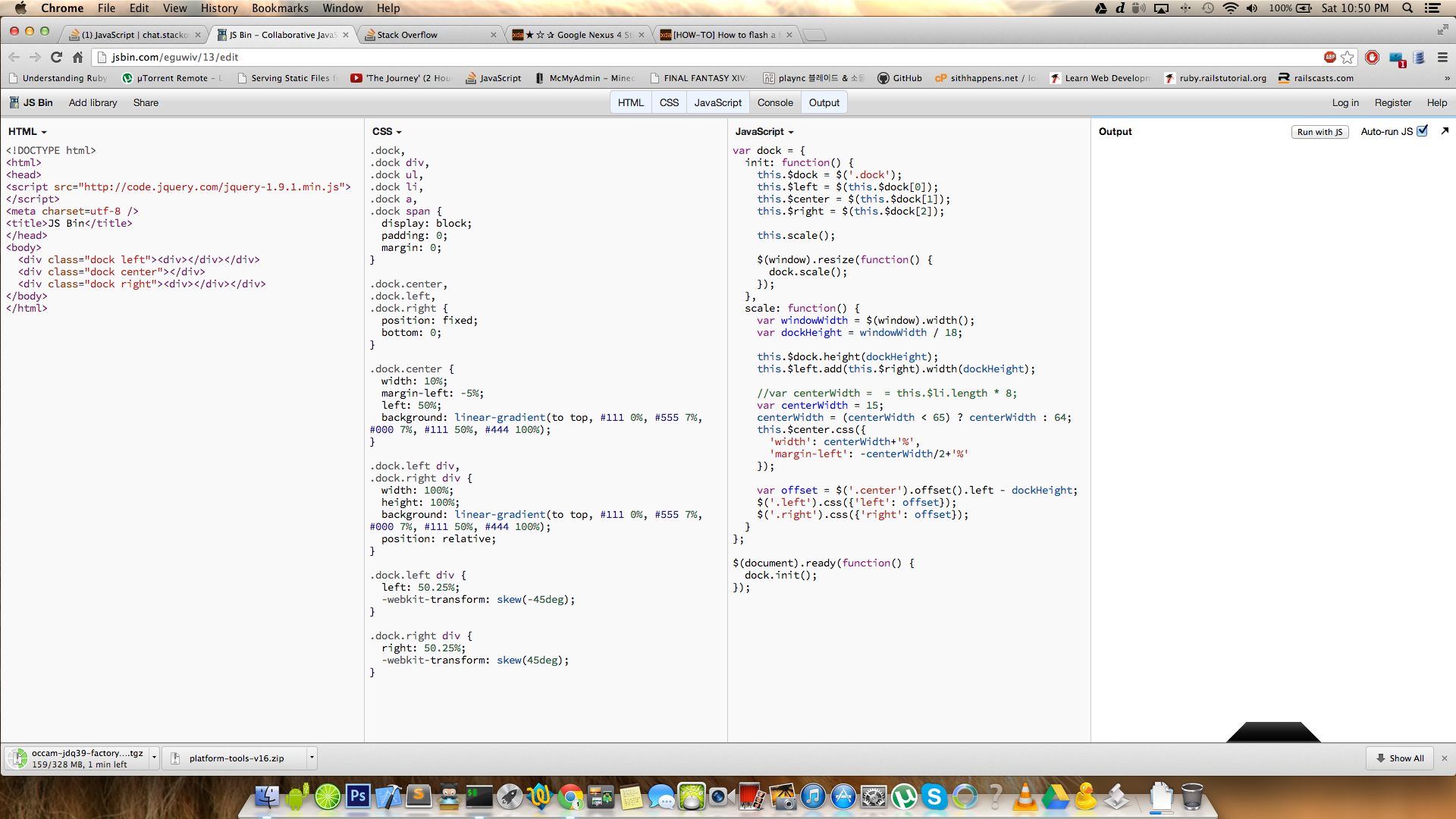Open Xcode from the dock
The image size is (1456, 819).
pyautogui.click(x=388, y=796)
